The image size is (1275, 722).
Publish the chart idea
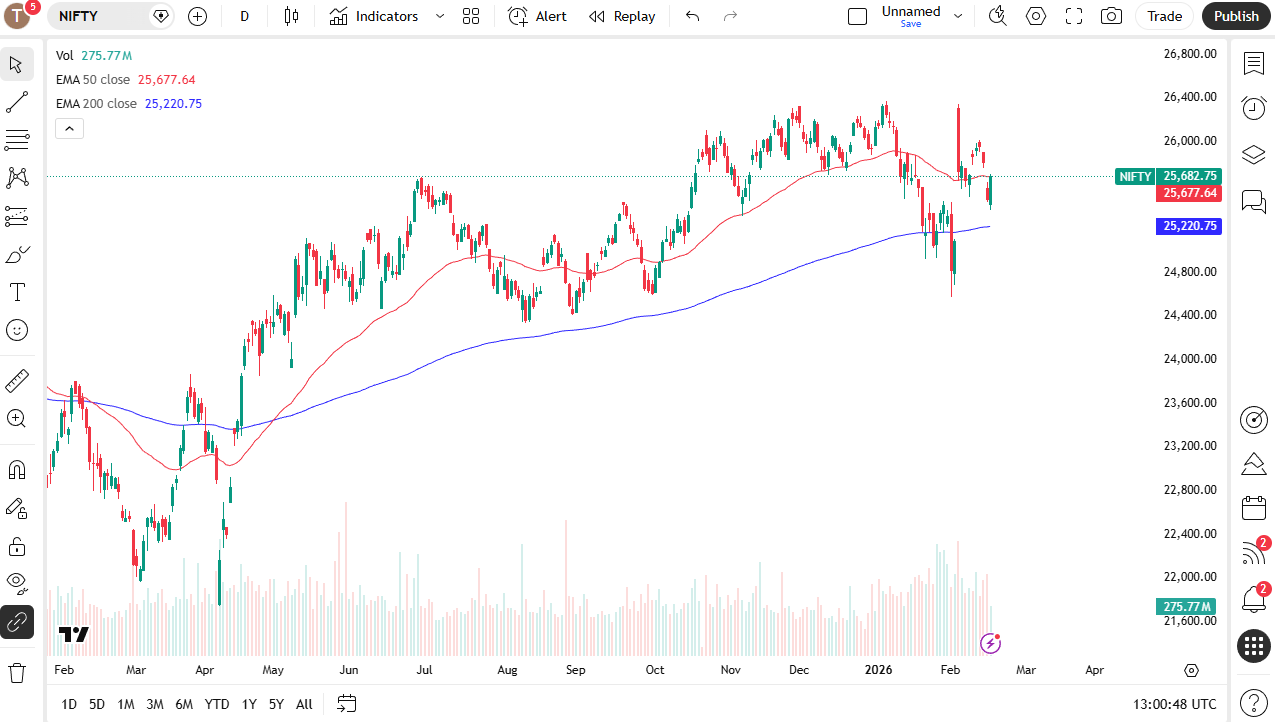click(x=1237, y=16)
